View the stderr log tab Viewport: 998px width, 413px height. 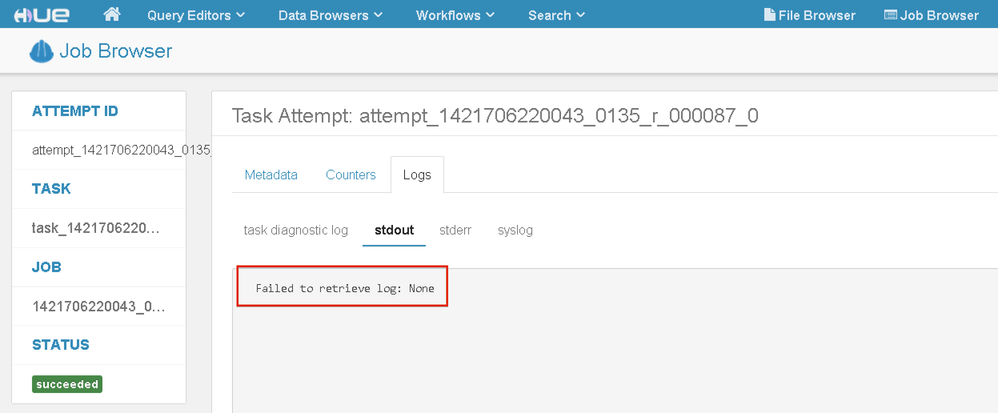click(x=455, y=230)
